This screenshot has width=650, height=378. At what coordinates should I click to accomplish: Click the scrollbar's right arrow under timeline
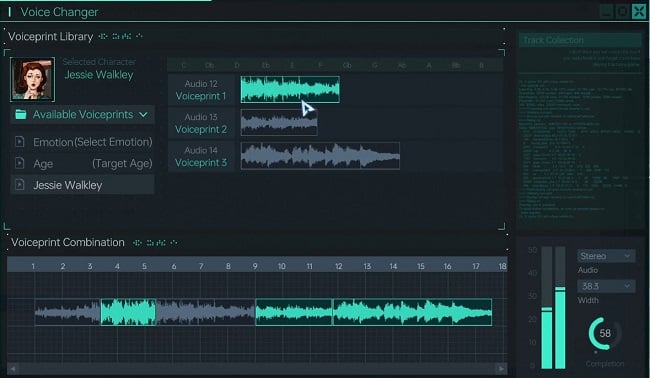point(501,368)
